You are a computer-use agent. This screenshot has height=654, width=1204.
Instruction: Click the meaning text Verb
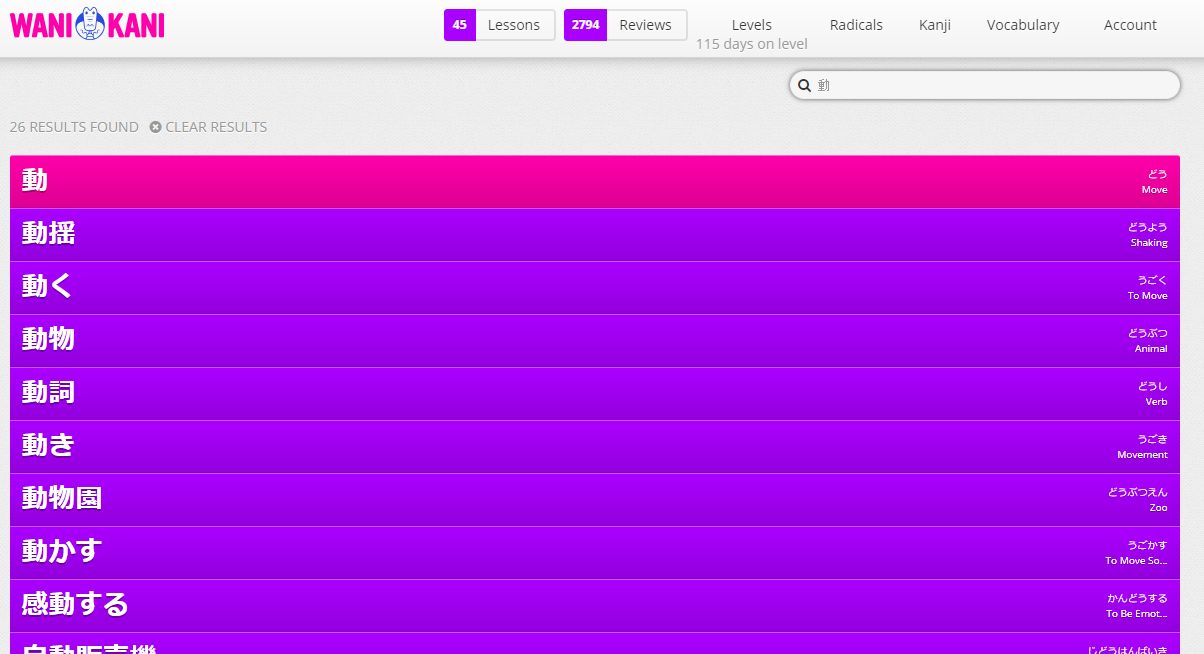pyautogui.click(x=1156, y=402)
